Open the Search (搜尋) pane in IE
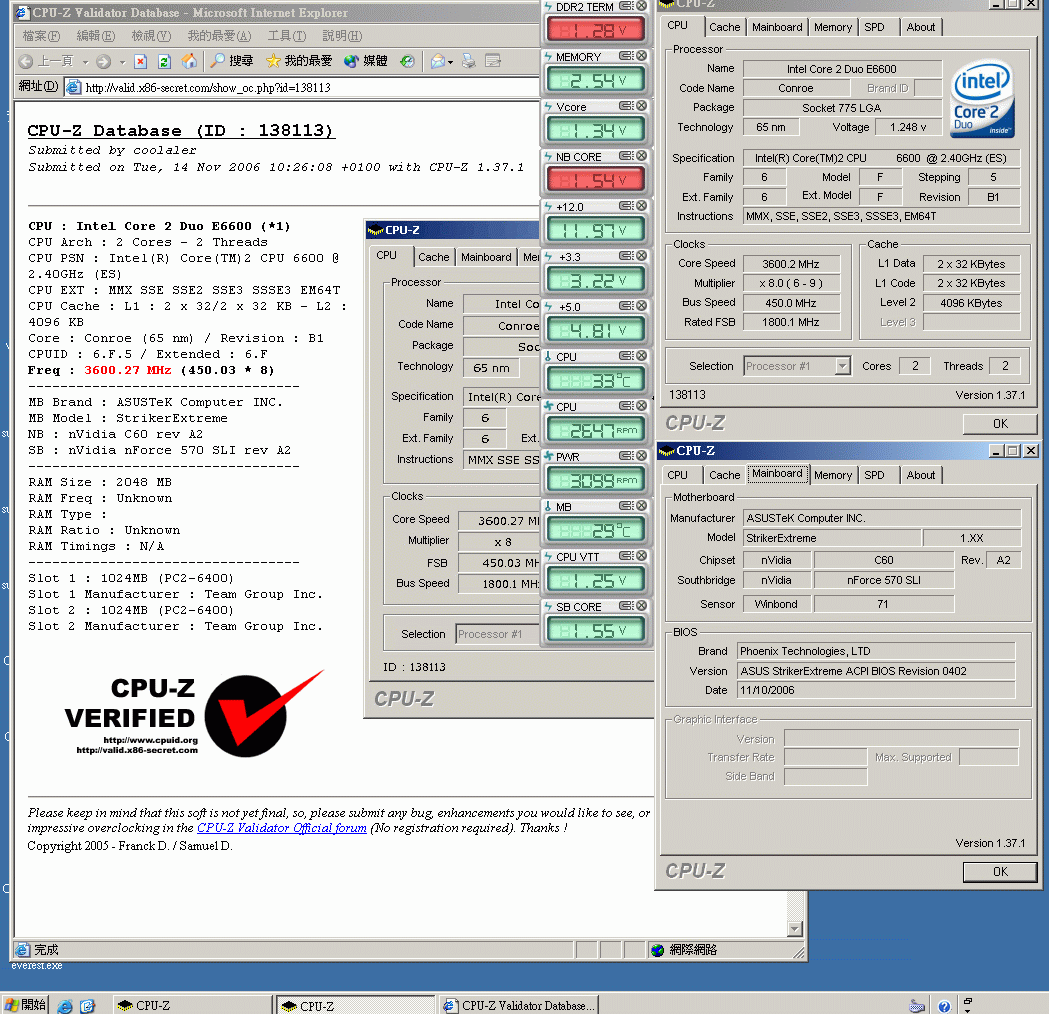1049x1014 pixels. click(x=232, y=62)
